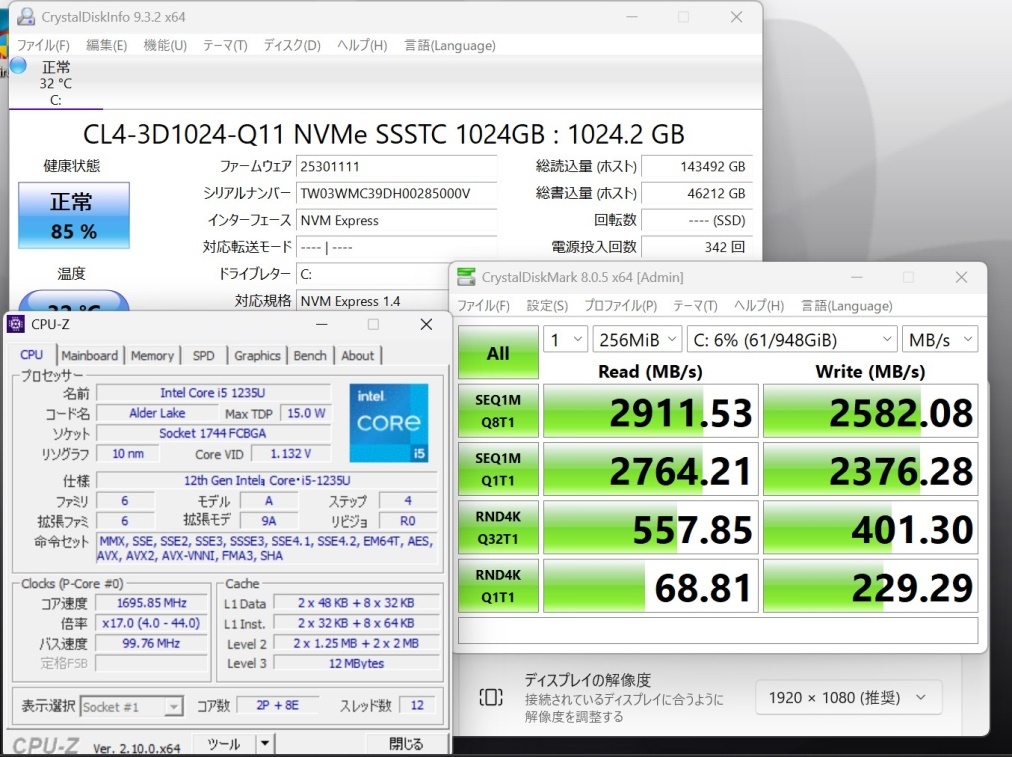Click the empty comment field in CrystalDiskMark

(718, 631)
